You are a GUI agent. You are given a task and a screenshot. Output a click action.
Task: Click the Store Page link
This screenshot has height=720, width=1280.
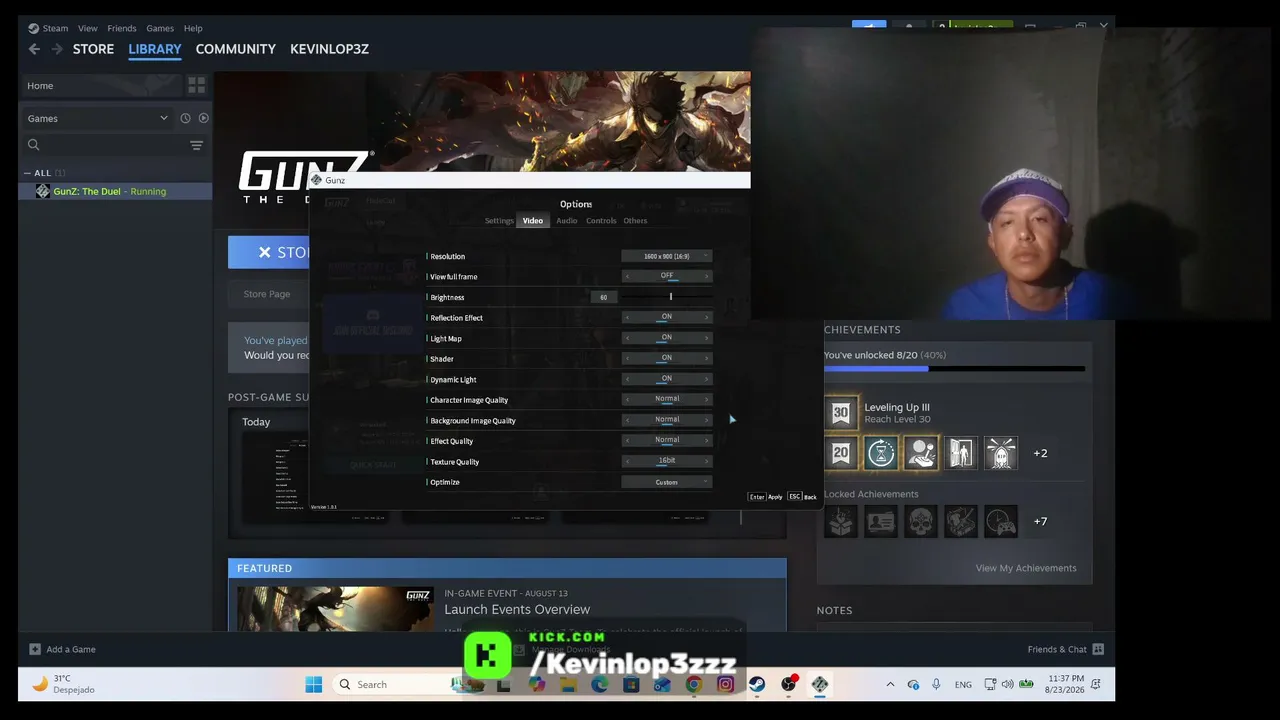click(267, 294)
